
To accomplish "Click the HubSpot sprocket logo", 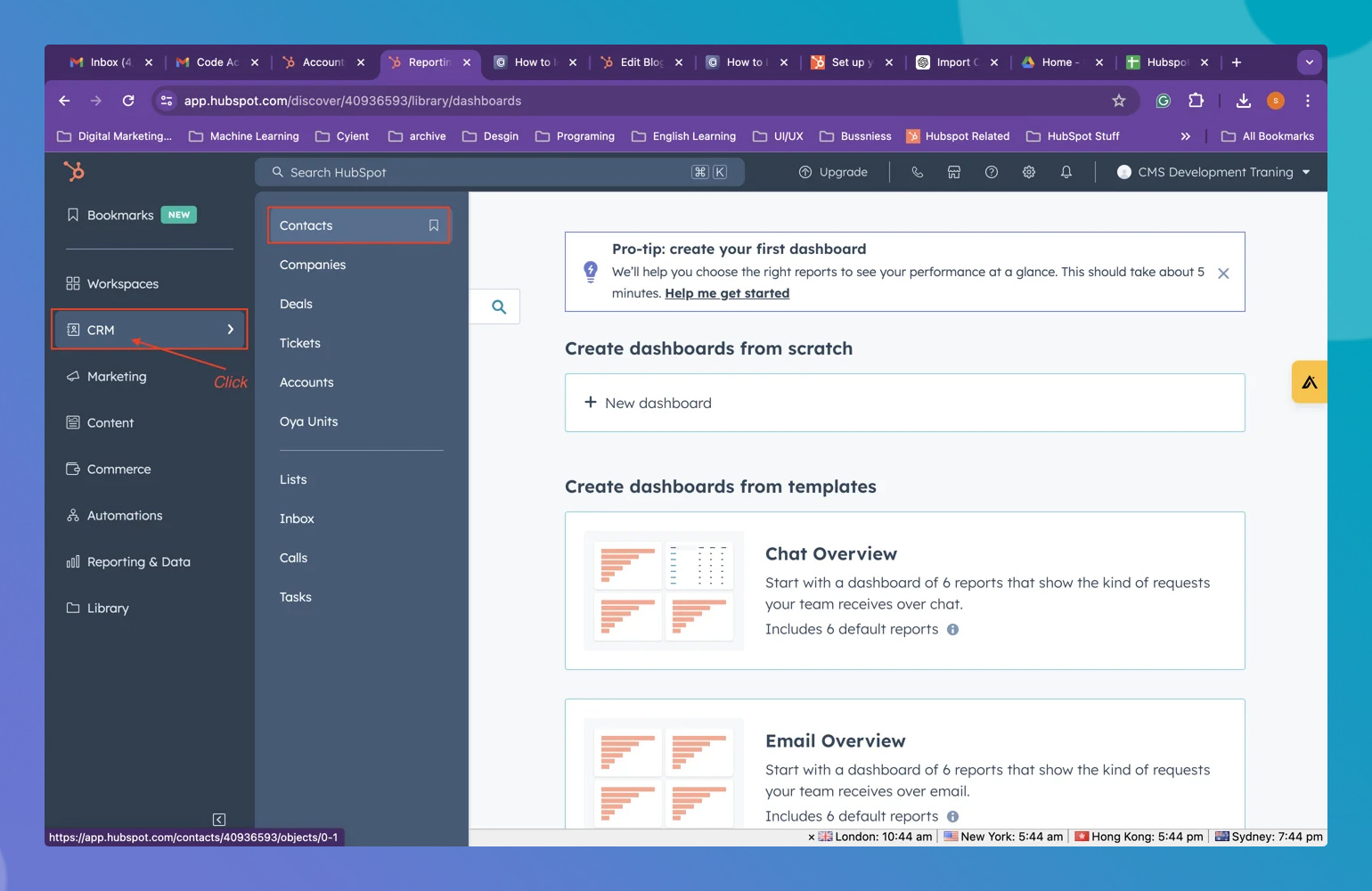I will (x=74, y=171).
